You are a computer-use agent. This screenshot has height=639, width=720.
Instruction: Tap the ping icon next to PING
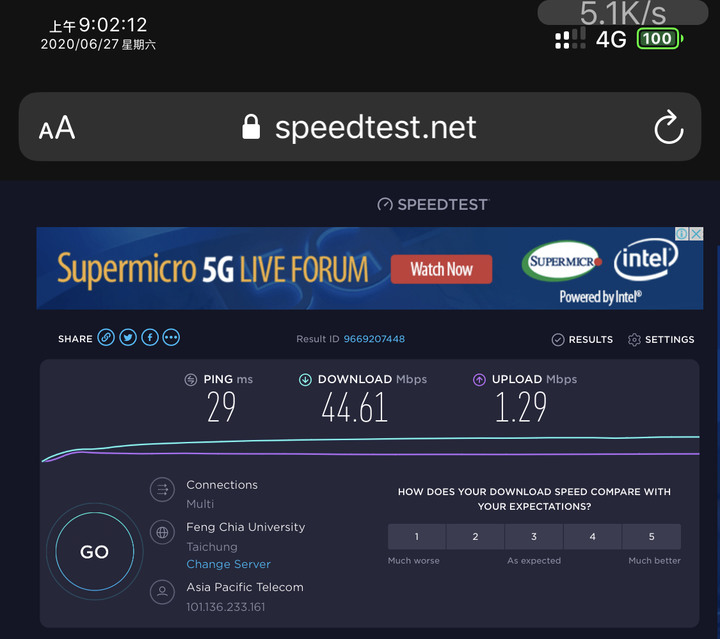191,380
